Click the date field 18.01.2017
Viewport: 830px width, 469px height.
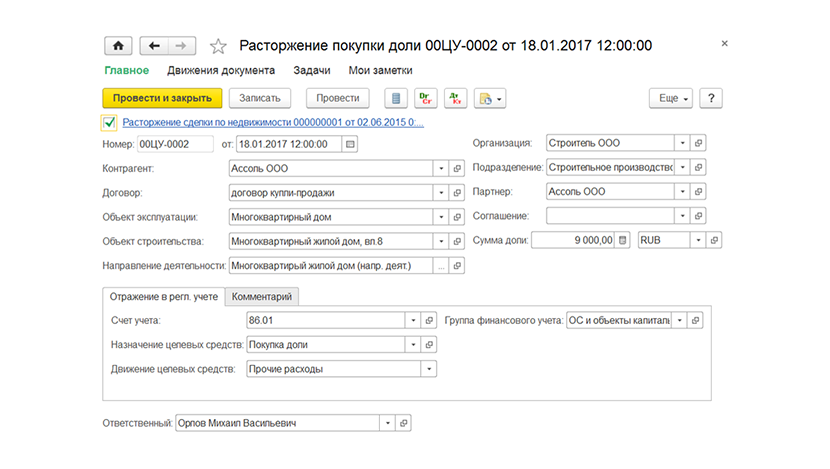pyautogui.click(x=289, y=144)
